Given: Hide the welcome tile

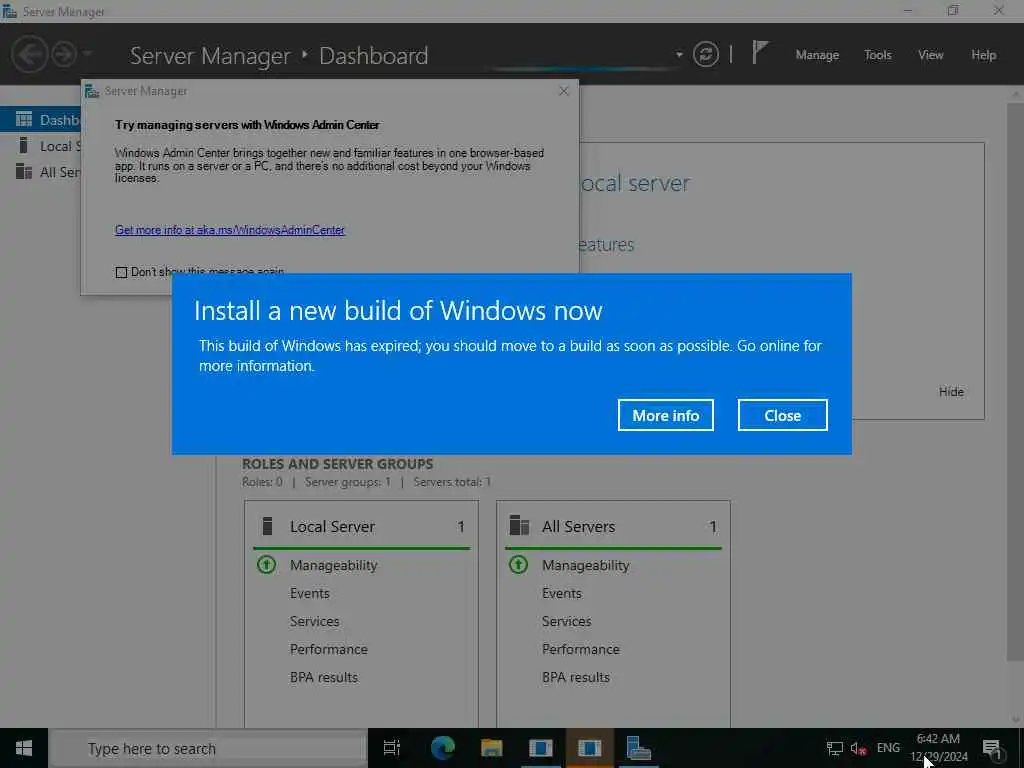Looking at the screenshot, I should [951, 391].
